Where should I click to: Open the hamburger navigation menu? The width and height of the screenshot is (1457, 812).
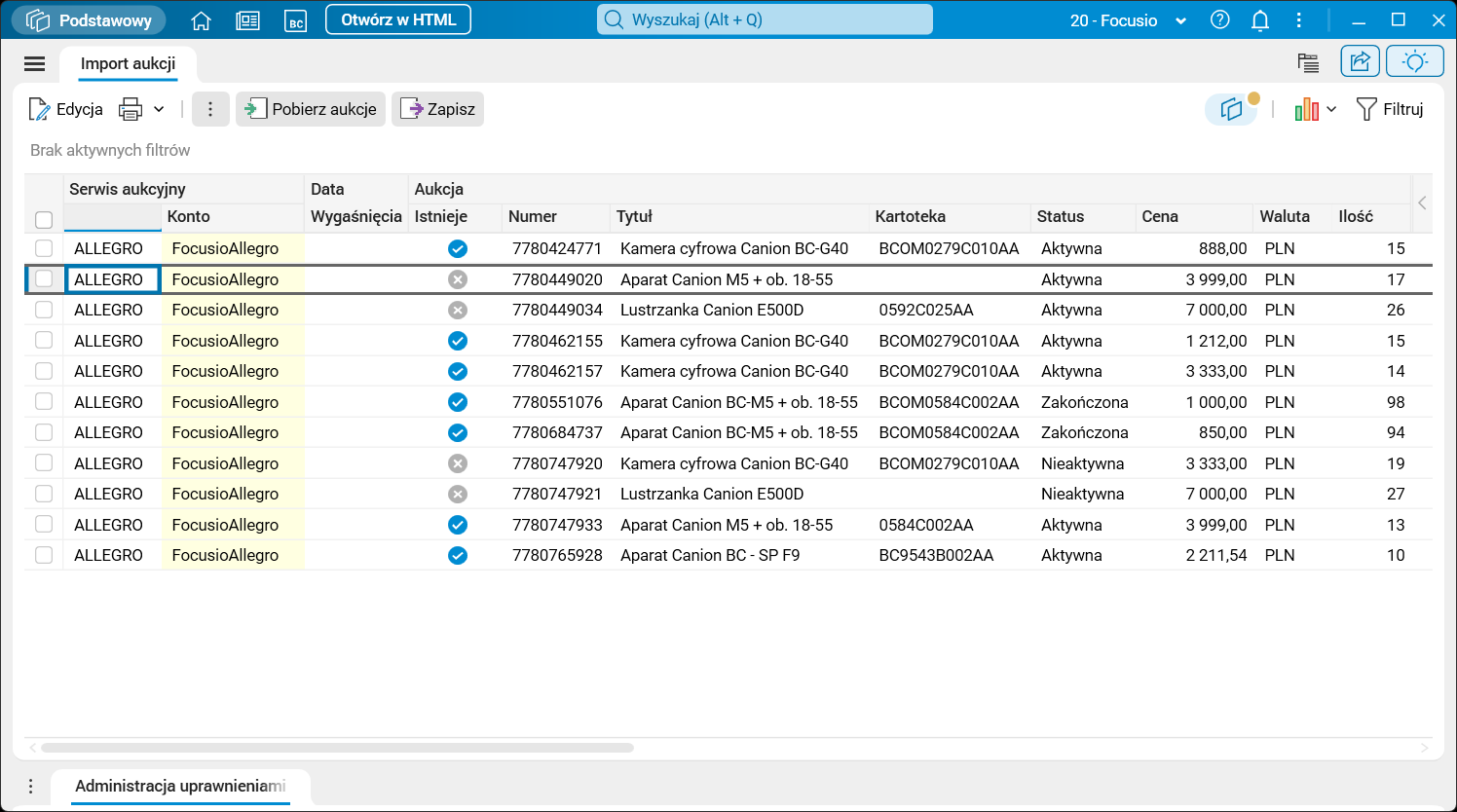tap(35, 64)
